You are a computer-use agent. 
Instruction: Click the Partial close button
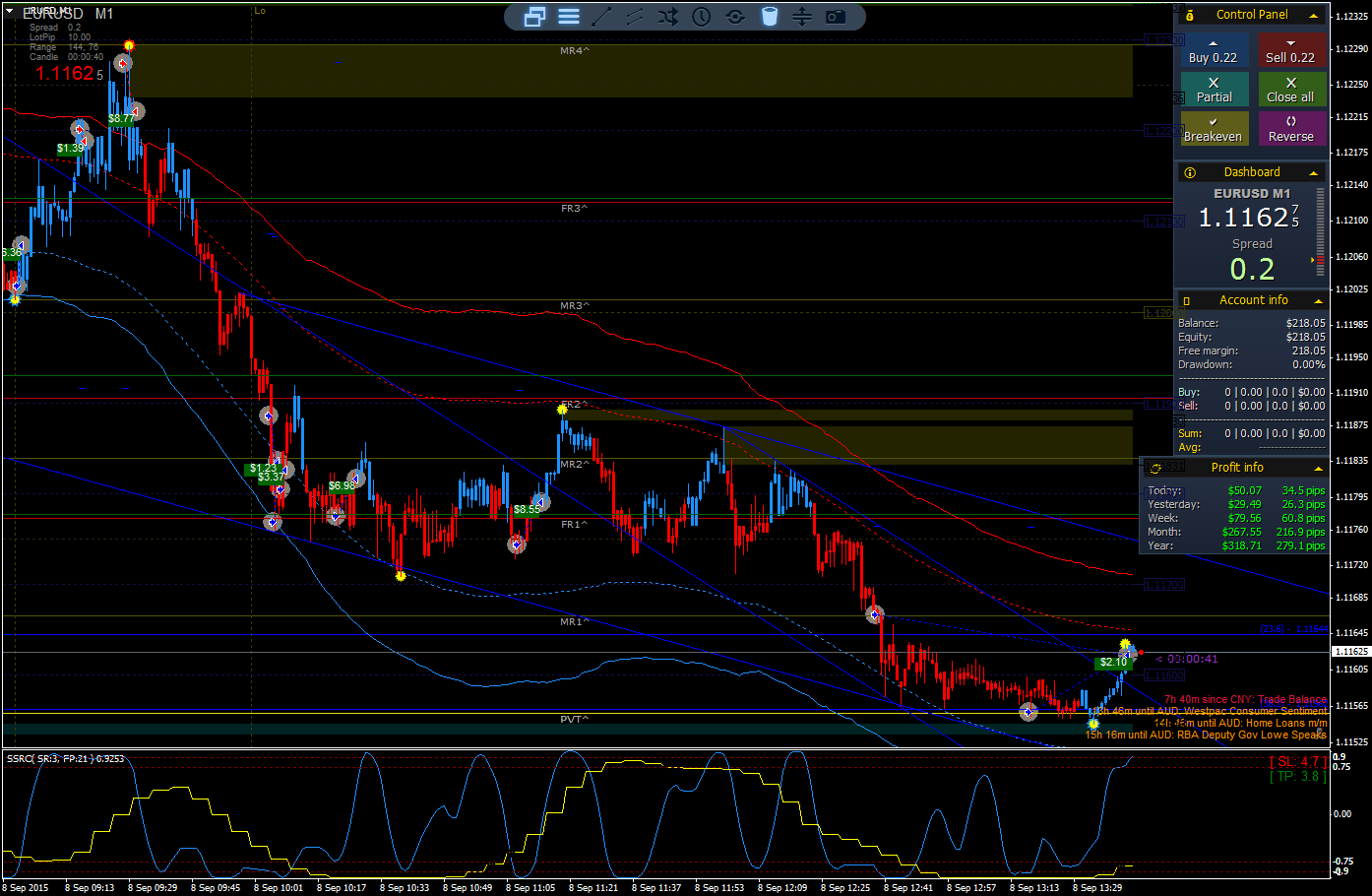(x=1214, y=90)
